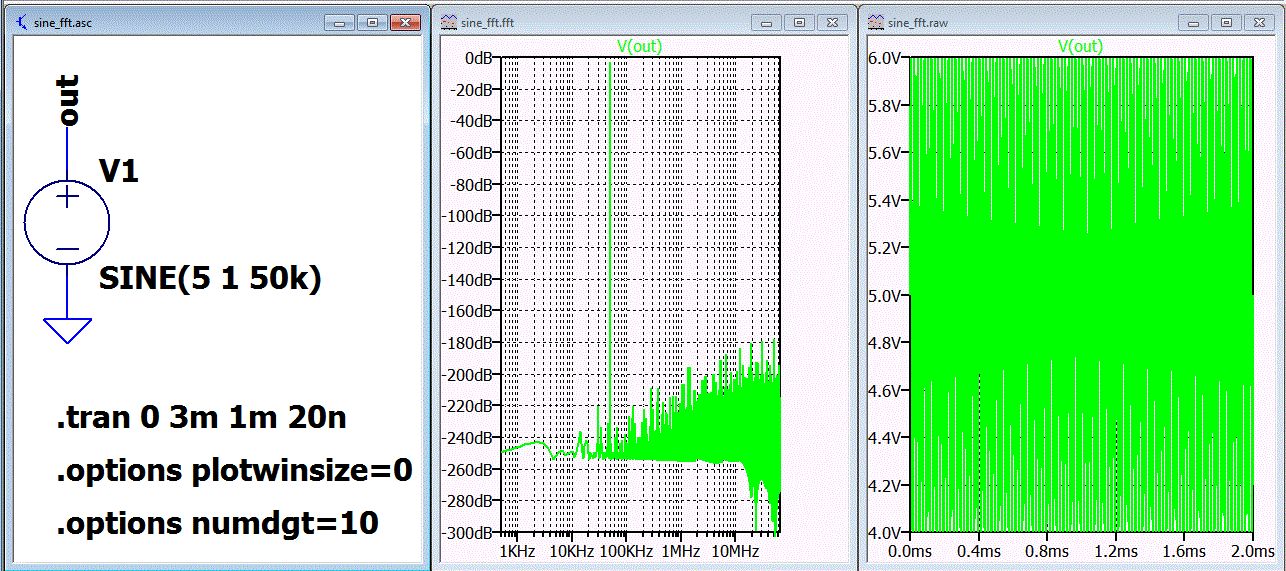The width and height of the screenshot is (1286, 571).
Task: Maximize the sine_fft.raw waveform window
Action: coord(1226,22)
